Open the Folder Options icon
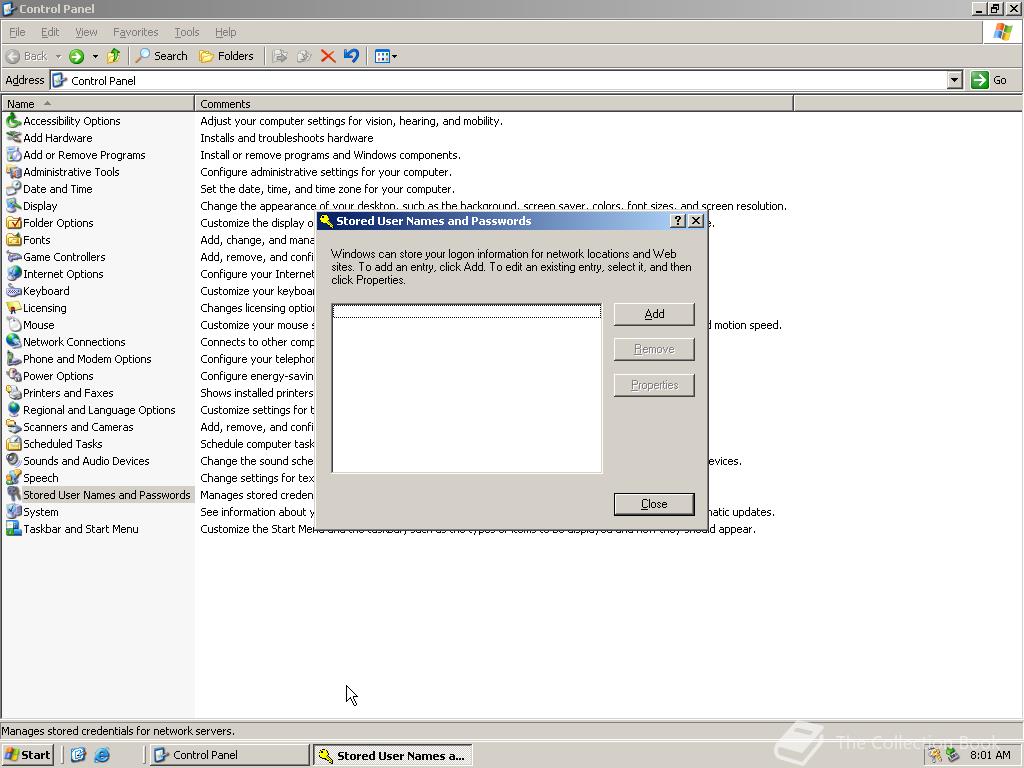The height and width of the screenshot is (768, 1024). (14, 223)
